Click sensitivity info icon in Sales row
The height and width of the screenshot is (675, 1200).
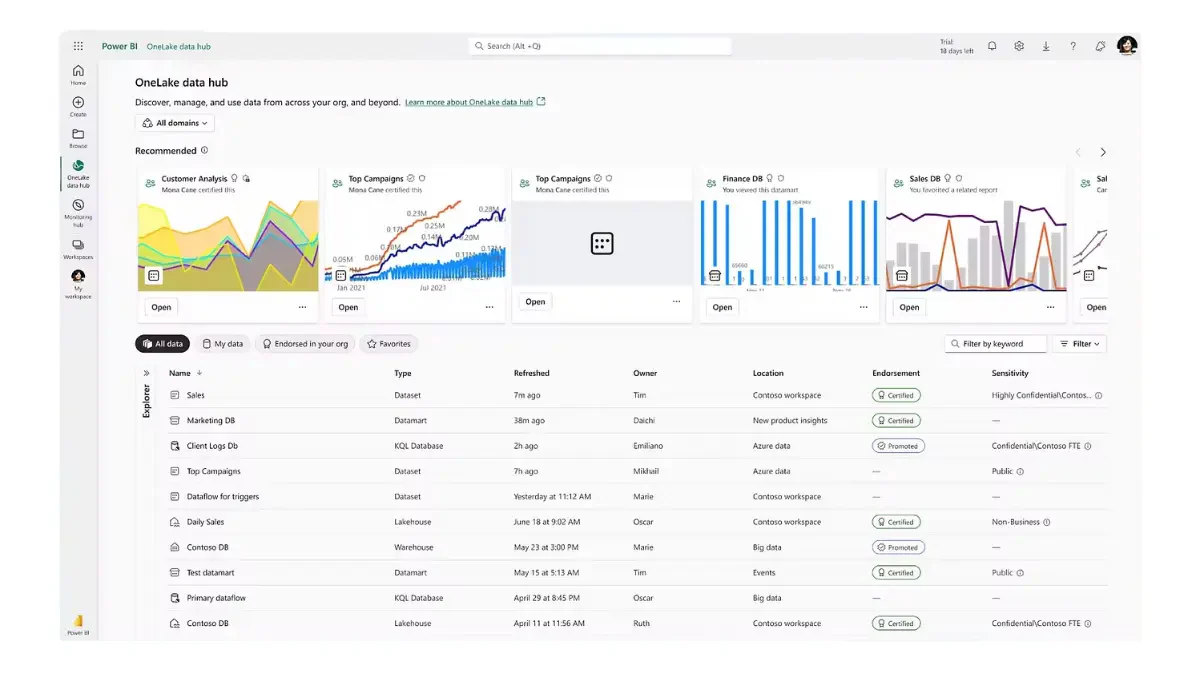tap(1098, 395)
